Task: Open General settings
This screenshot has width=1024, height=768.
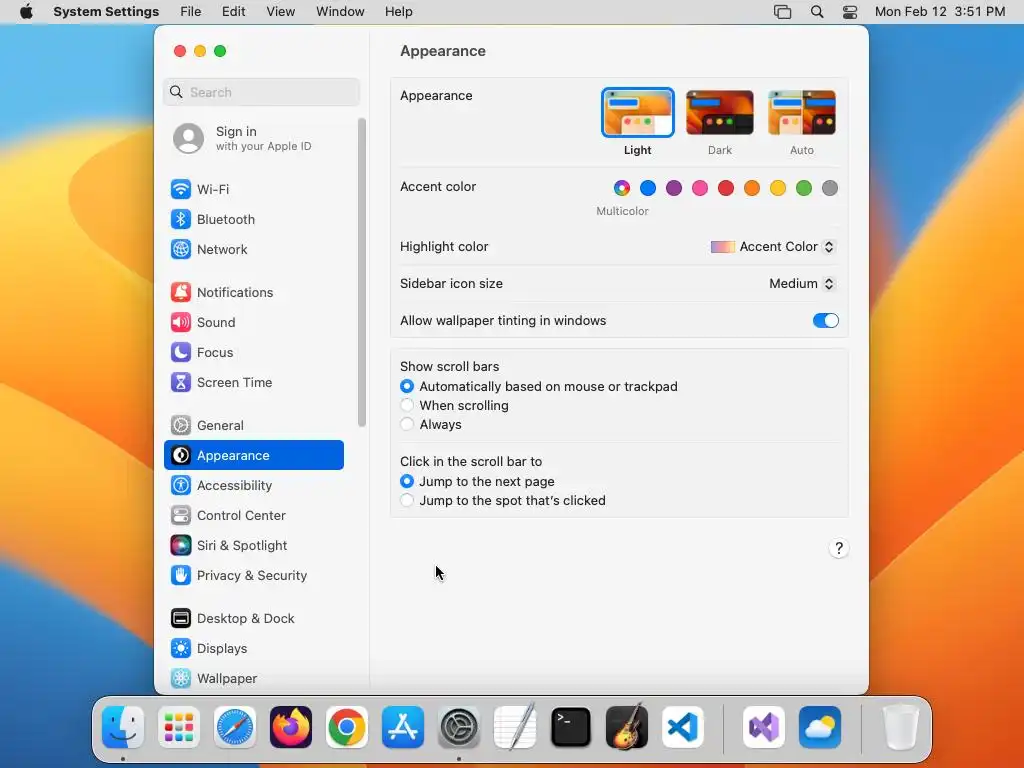Action: coord(253,426)
